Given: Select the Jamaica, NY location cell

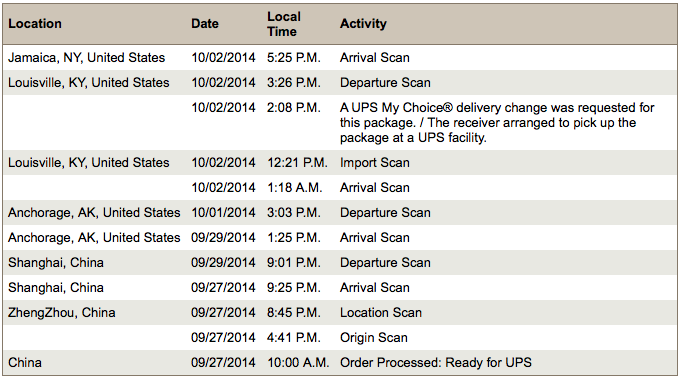Looking at the screenshot, I should tap(86, 57).
